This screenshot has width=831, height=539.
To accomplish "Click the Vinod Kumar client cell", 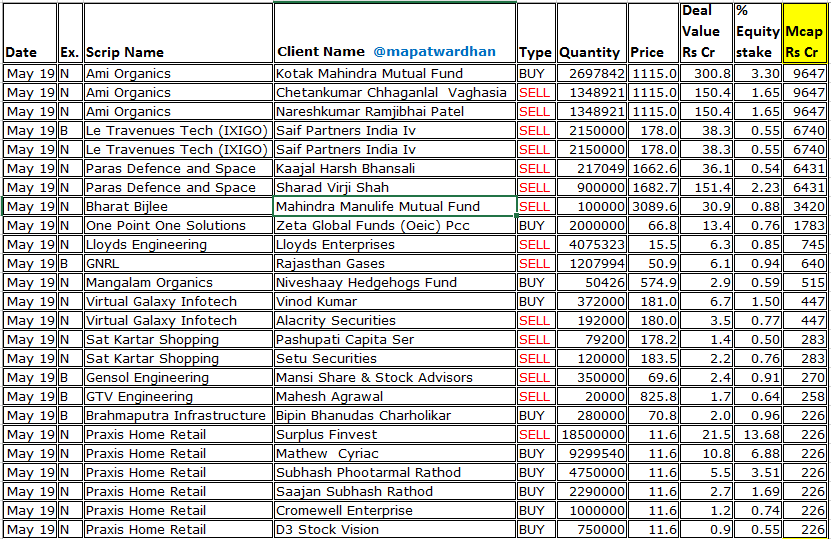I will point(395,302).
